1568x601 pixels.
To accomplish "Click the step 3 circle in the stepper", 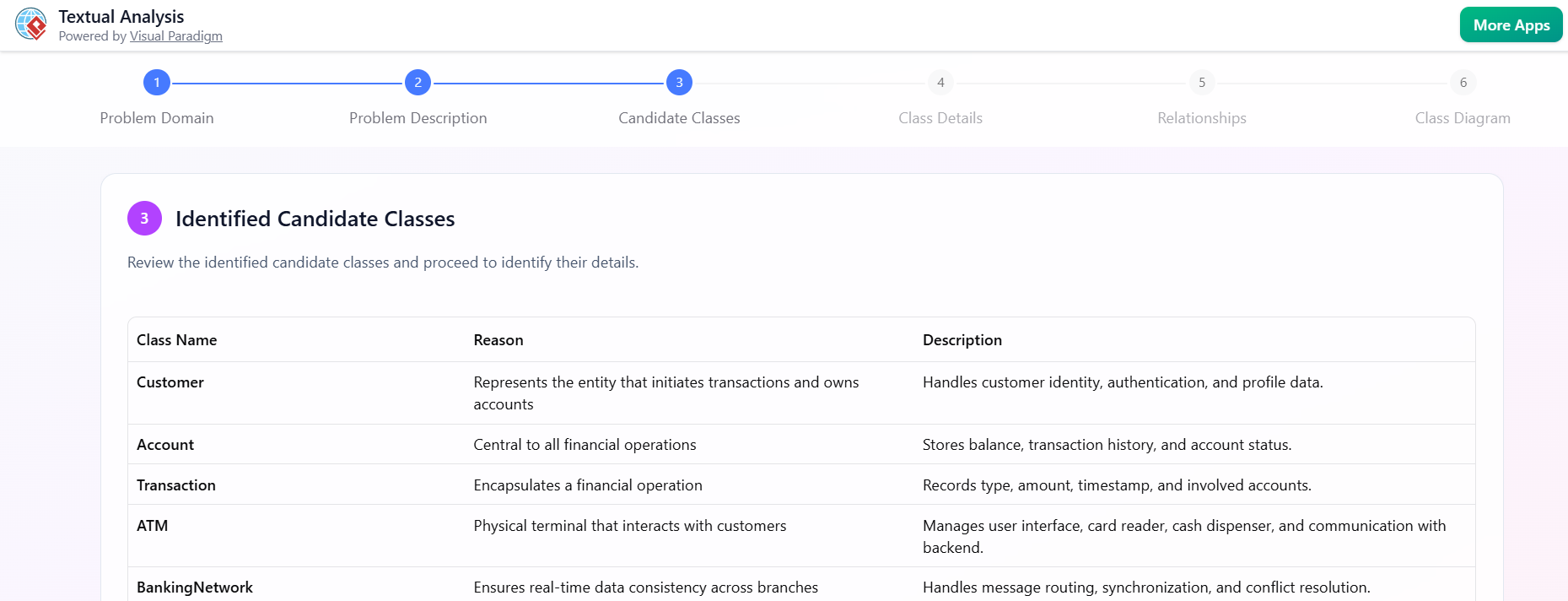I will click(x=679, y=83).
